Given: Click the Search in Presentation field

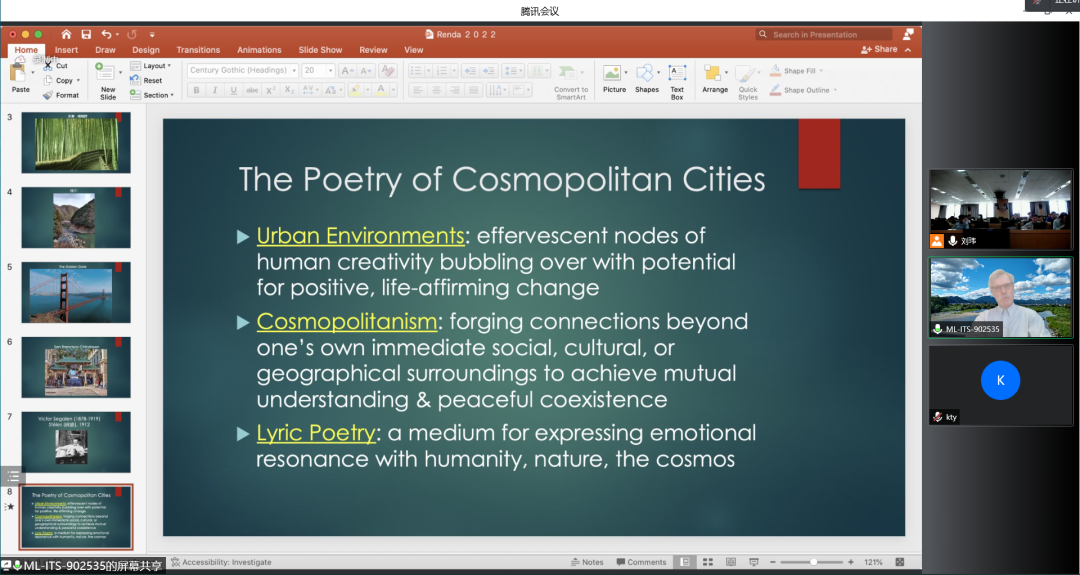Looking at the screenshot, I should coord(824,34).
